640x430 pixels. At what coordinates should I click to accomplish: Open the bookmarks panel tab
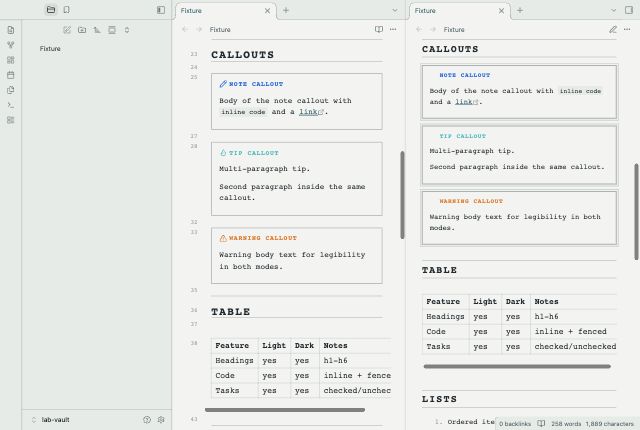click(x=67, y=10)
